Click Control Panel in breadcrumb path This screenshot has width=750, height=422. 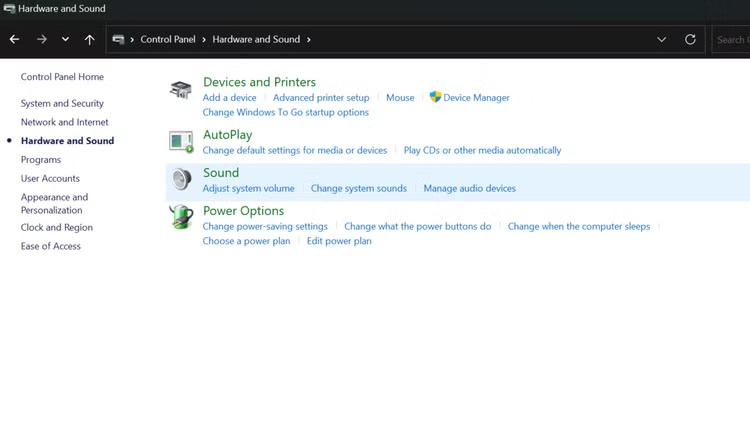pos(170,40)
